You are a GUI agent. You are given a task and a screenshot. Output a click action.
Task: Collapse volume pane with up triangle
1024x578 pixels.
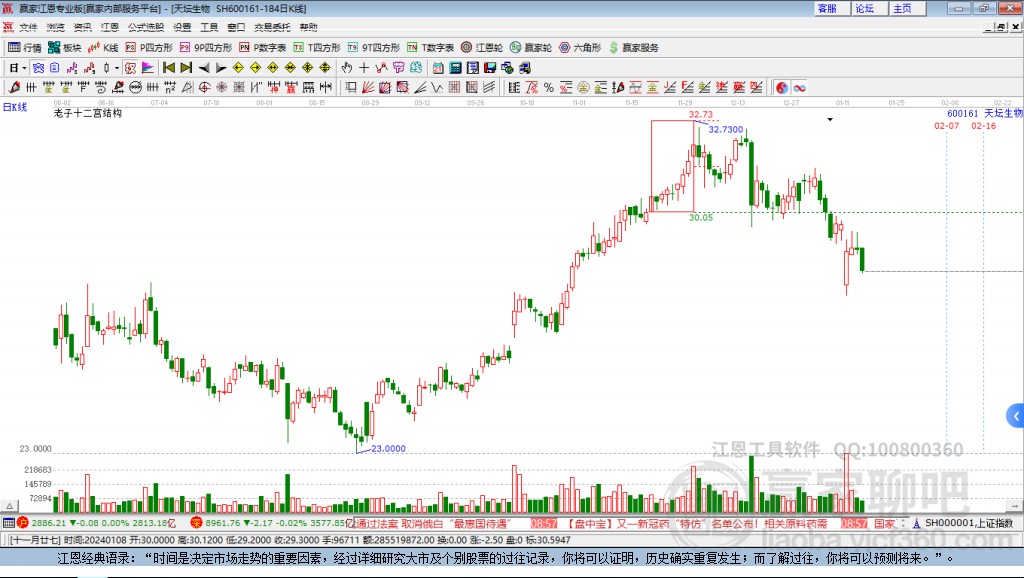click(x=9, y=506)
